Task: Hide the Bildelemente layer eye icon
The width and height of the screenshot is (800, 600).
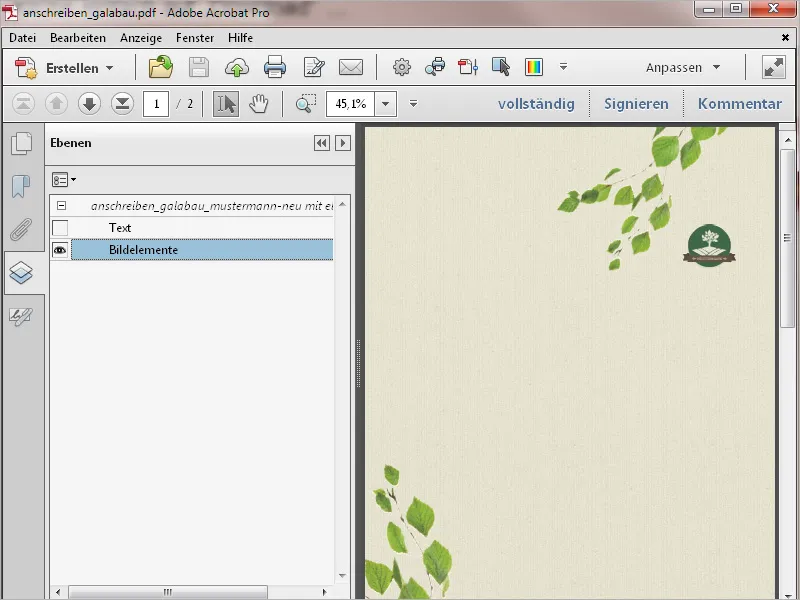Action: [60, 250]
